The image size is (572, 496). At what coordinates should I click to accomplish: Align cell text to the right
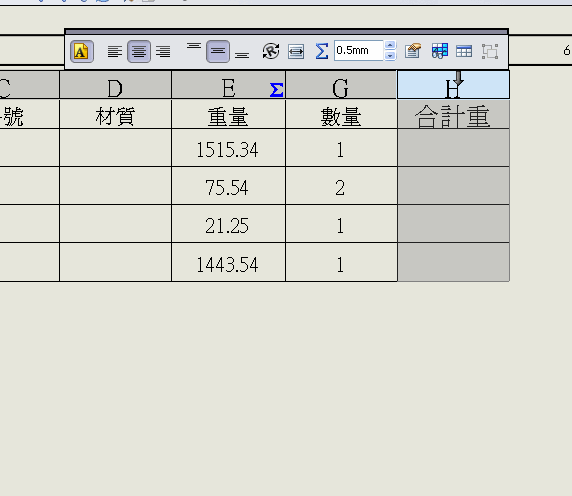coord(163,51)
